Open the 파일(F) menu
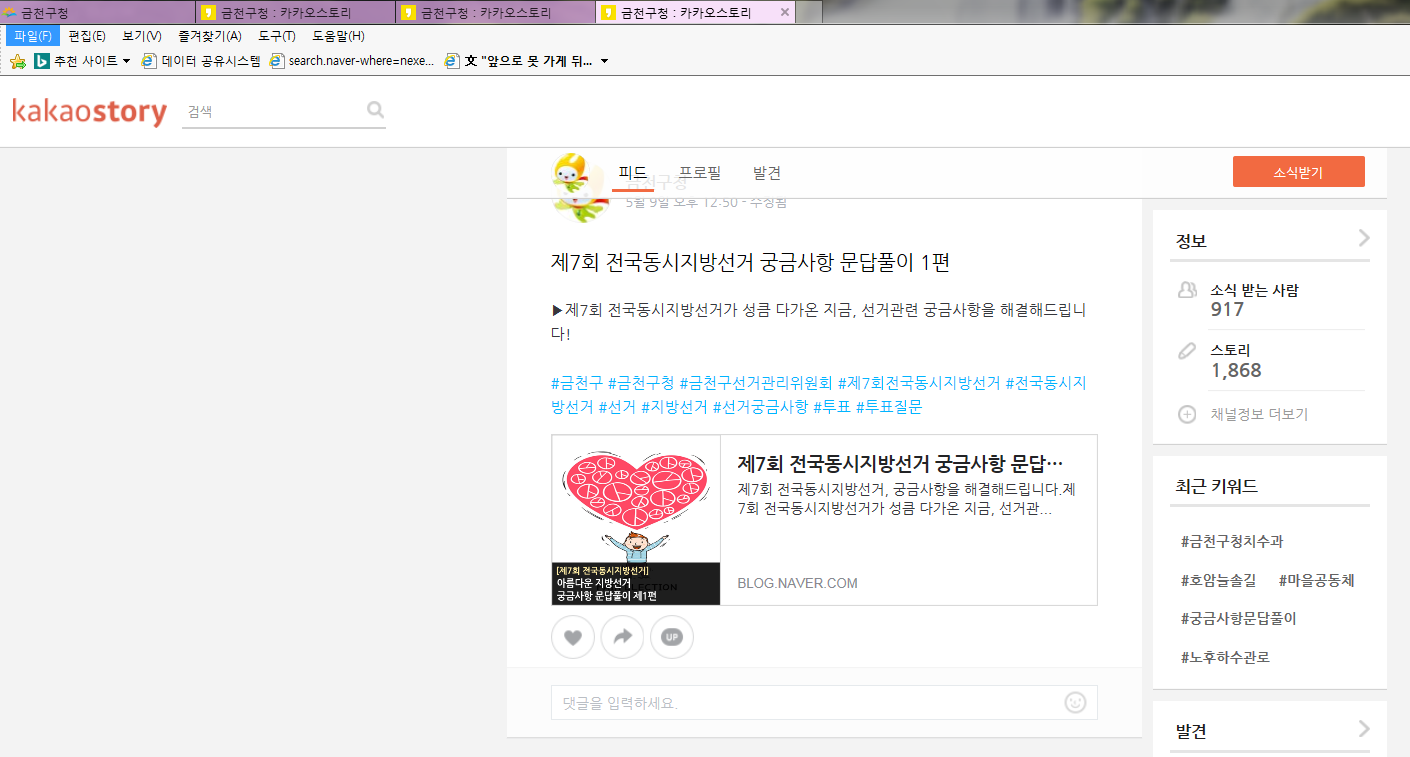Image resolution: width=1410 pixels, height=757 pixels. point(33,36)
